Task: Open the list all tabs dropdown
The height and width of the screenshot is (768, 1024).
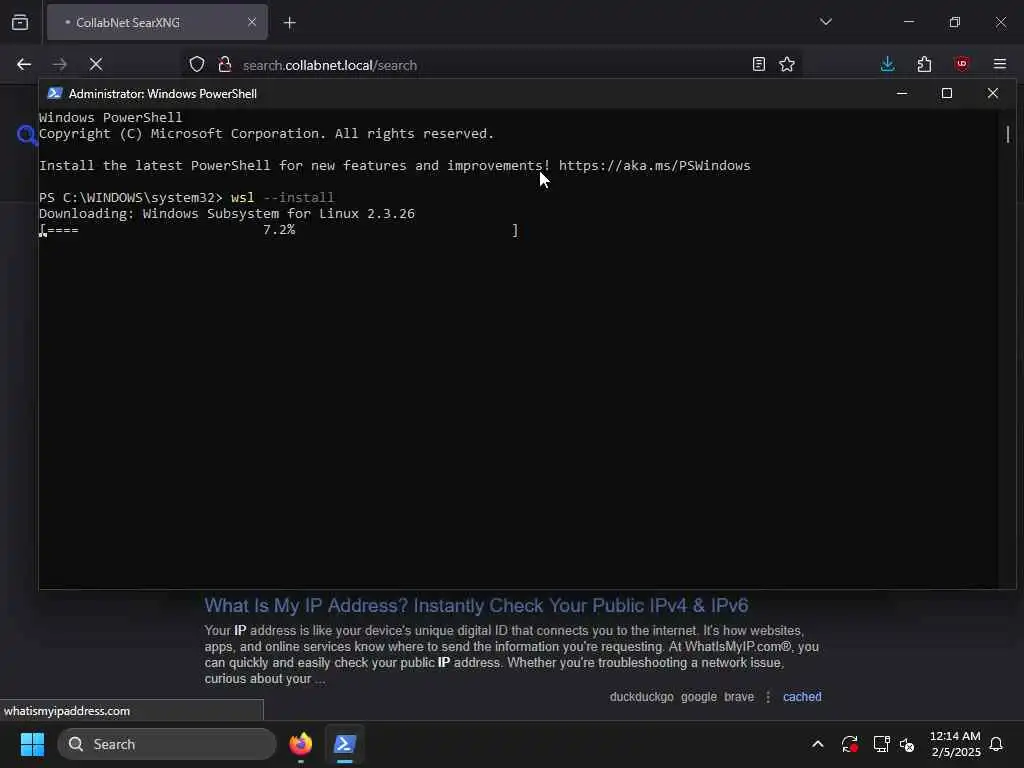Action: pyautogui.click(x=825, y=22)
